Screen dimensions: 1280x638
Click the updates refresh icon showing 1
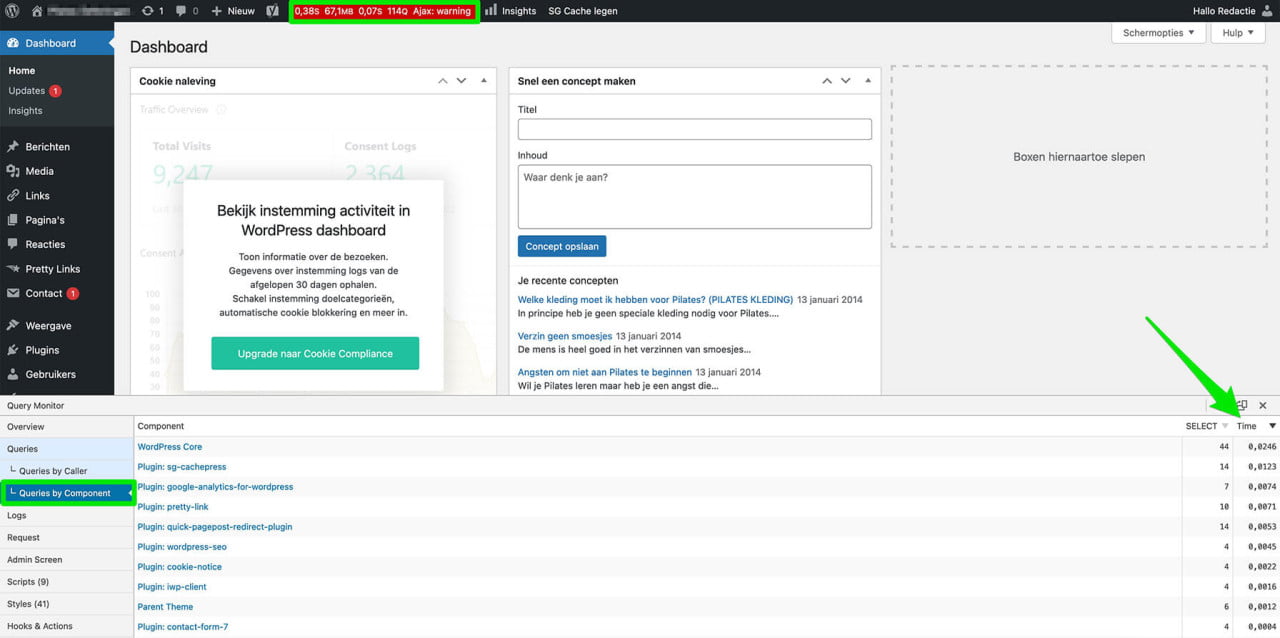[148, 11]
